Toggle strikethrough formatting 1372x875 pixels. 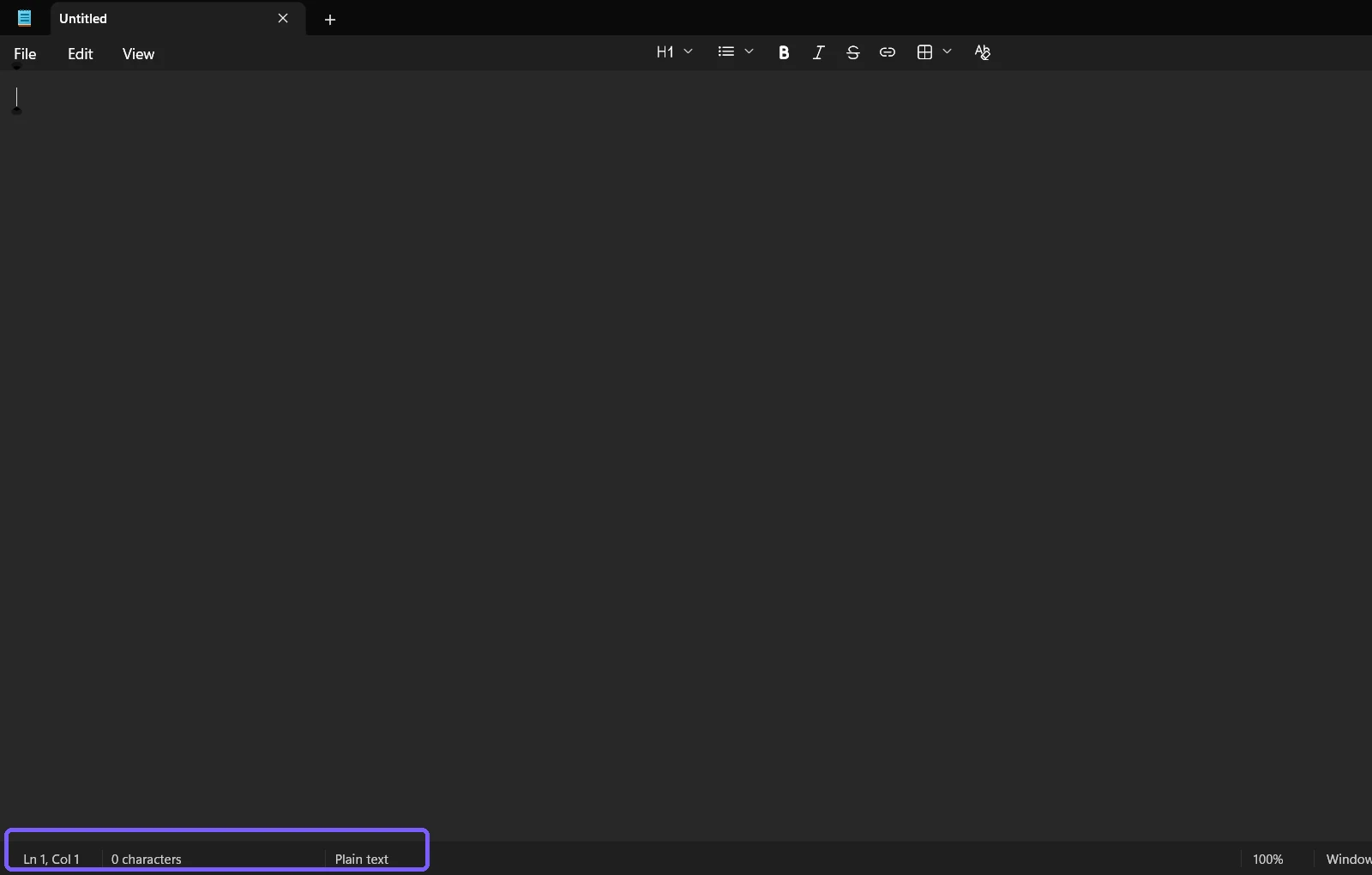pos(852,52)
